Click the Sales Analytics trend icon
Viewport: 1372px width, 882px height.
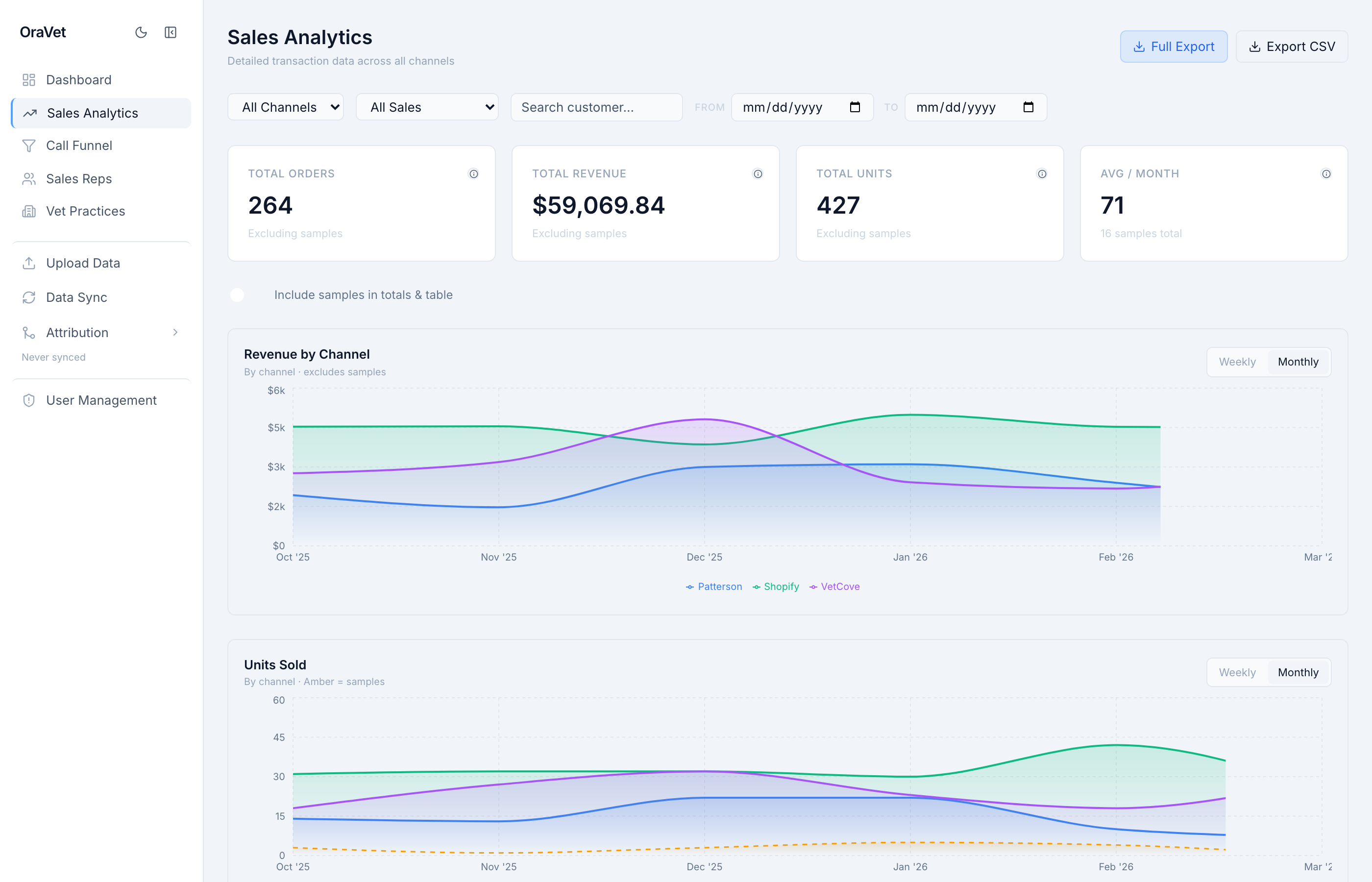click(30, 113)
